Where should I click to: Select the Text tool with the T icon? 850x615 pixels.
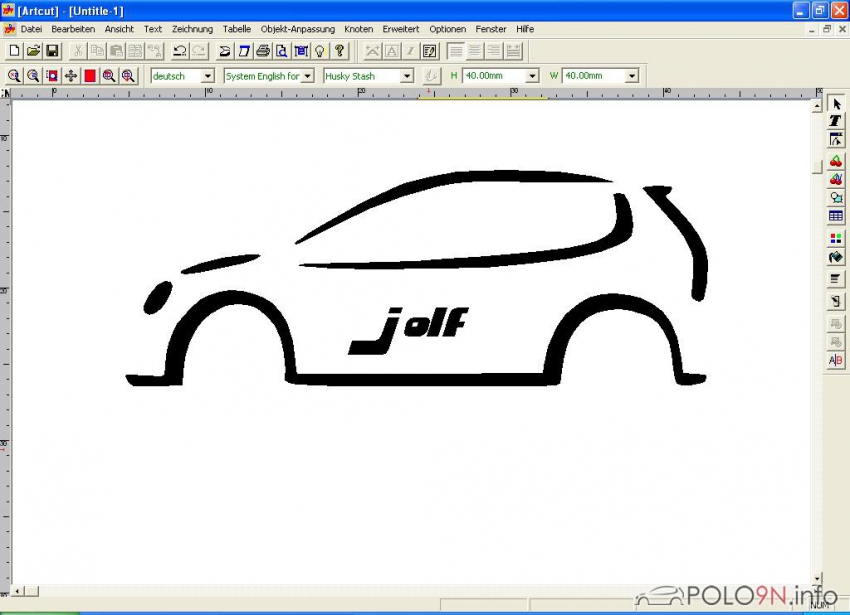[836, 121]
